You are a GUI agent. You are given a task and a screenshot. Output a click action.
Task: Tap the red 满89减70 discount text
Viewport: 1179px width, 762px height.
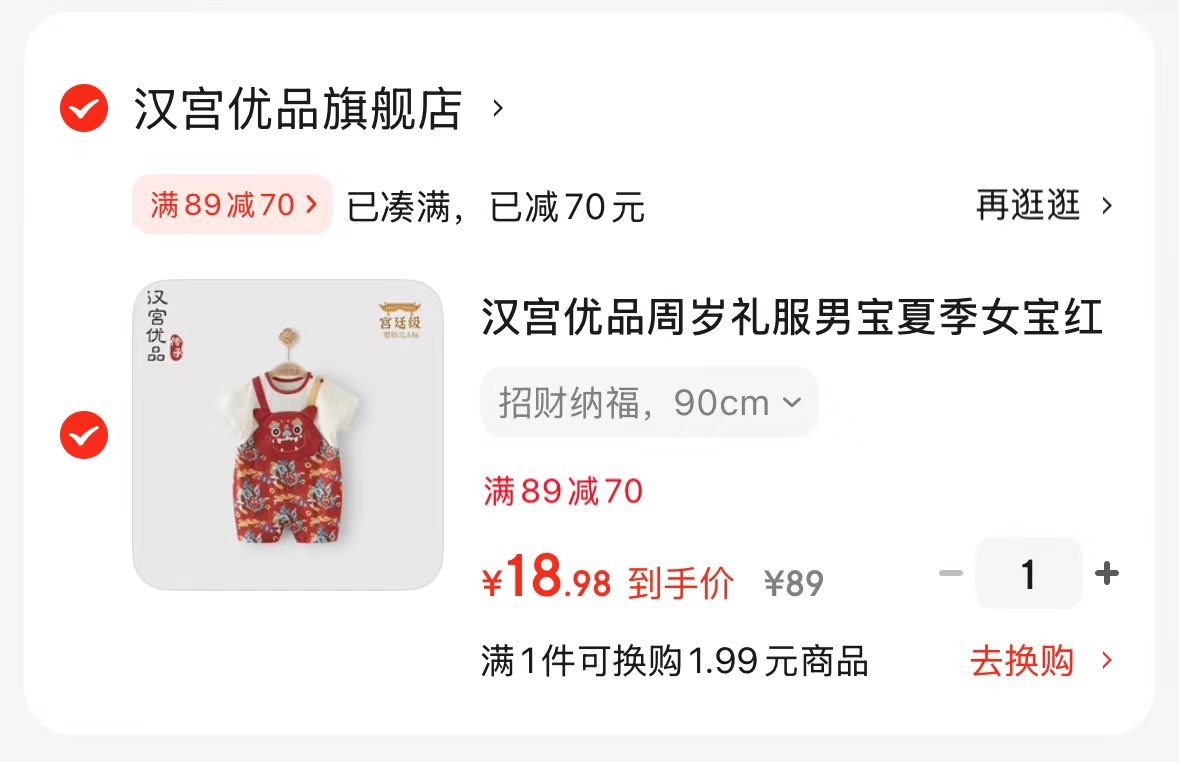[562, 492]
